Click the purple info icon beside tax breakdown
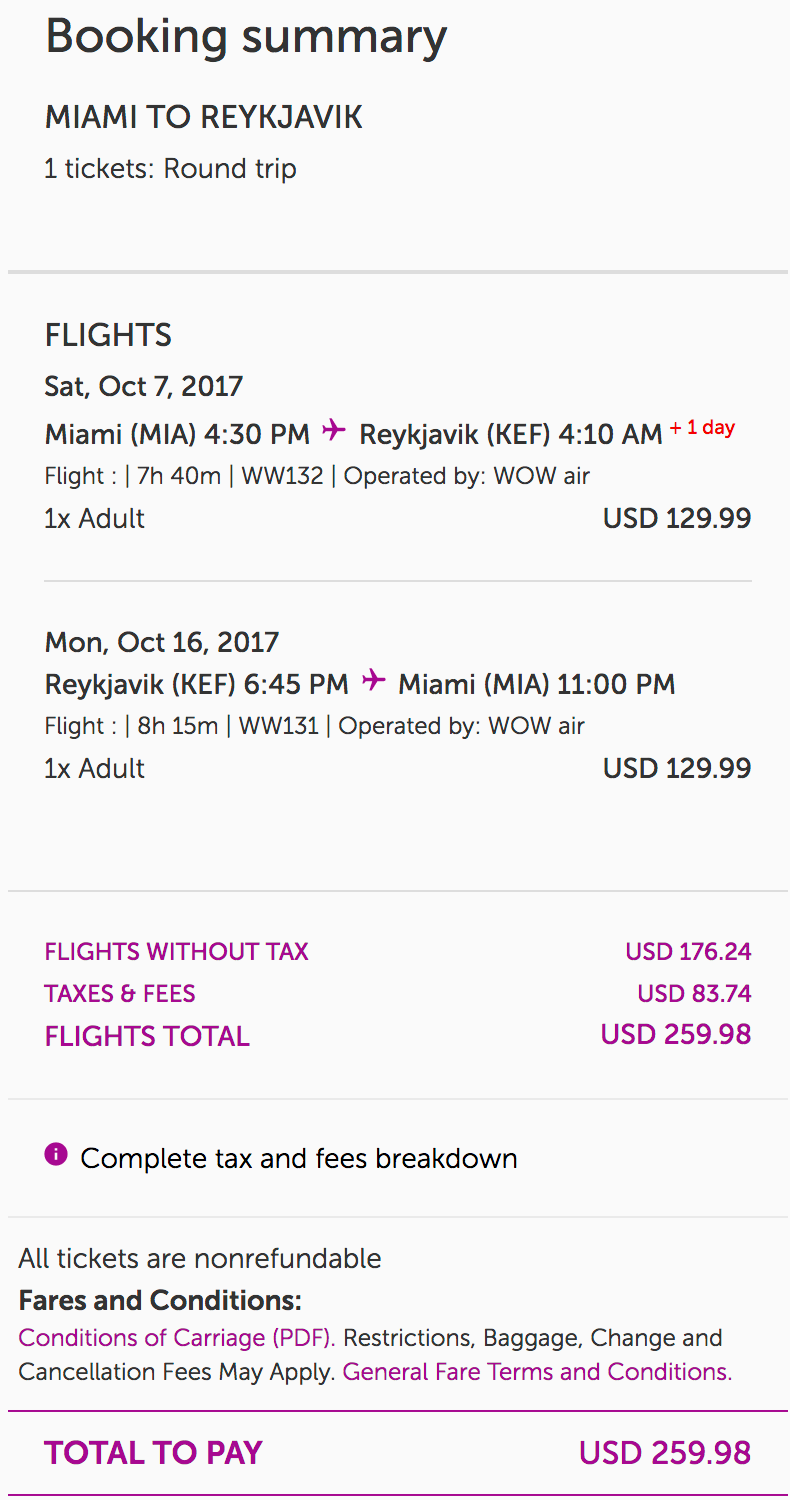790x1500 pixels. (x=56, y=1155)
